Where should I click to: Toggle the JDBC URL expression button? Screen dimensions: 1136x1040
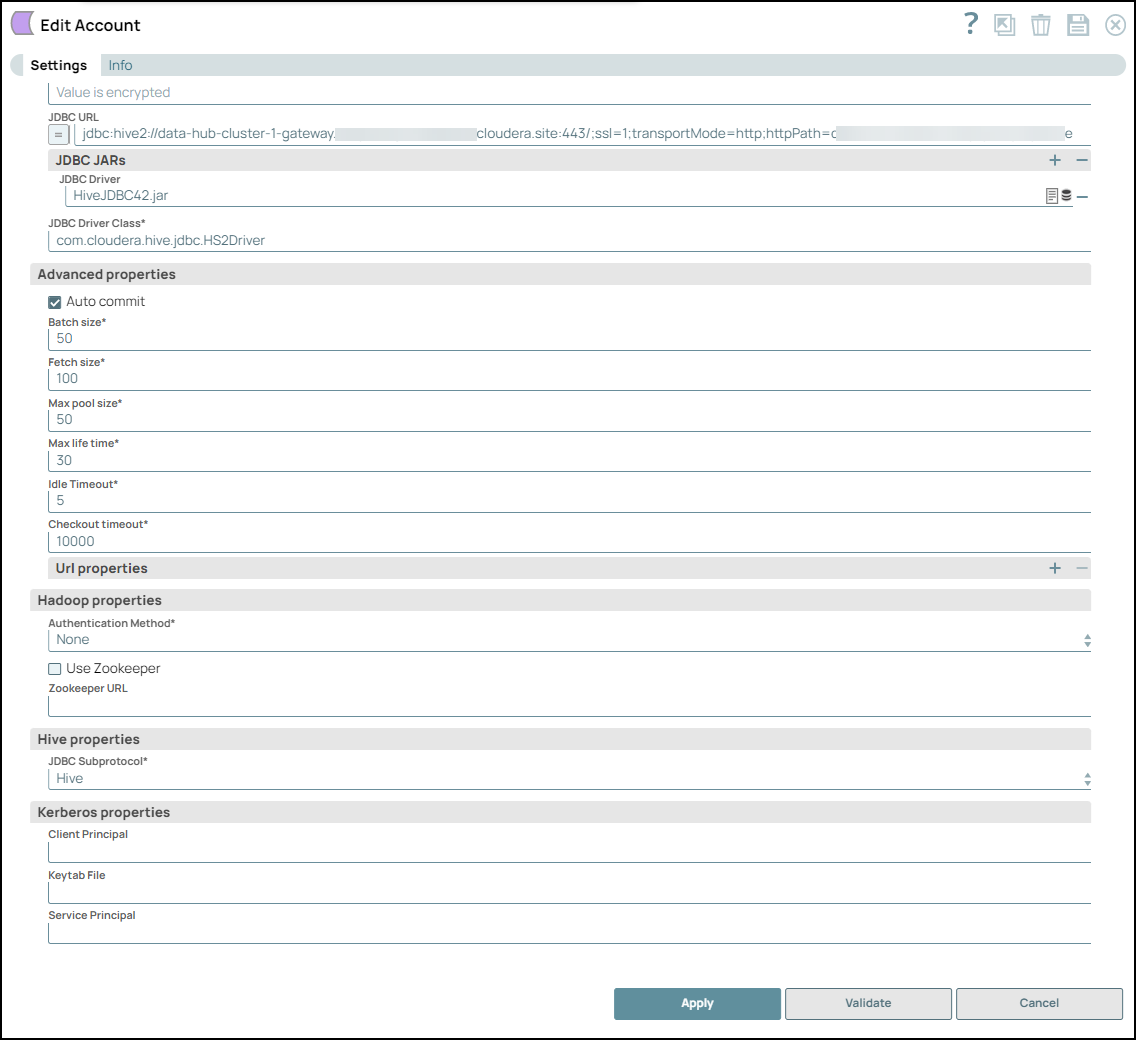[59, 135]
